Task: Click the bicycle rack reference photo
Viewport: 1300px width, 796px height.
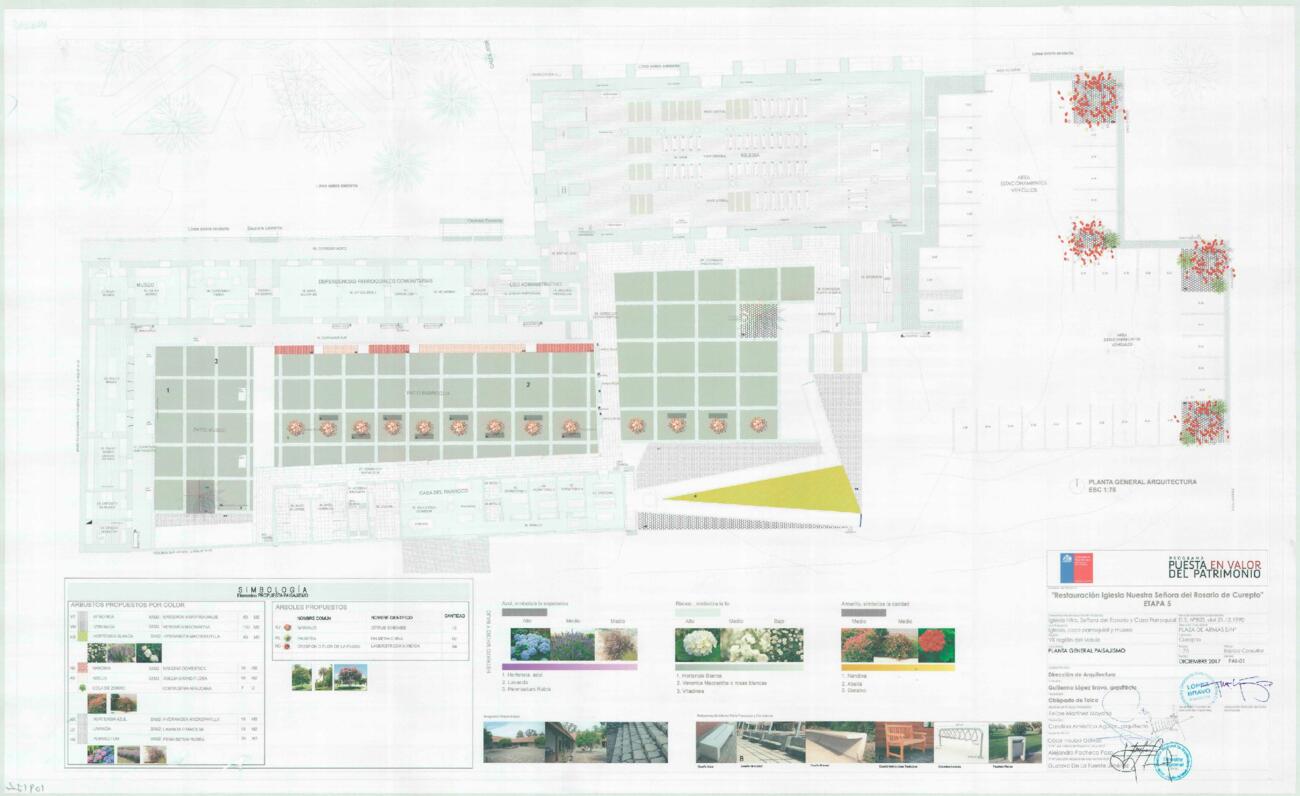Action: point(960,742)
